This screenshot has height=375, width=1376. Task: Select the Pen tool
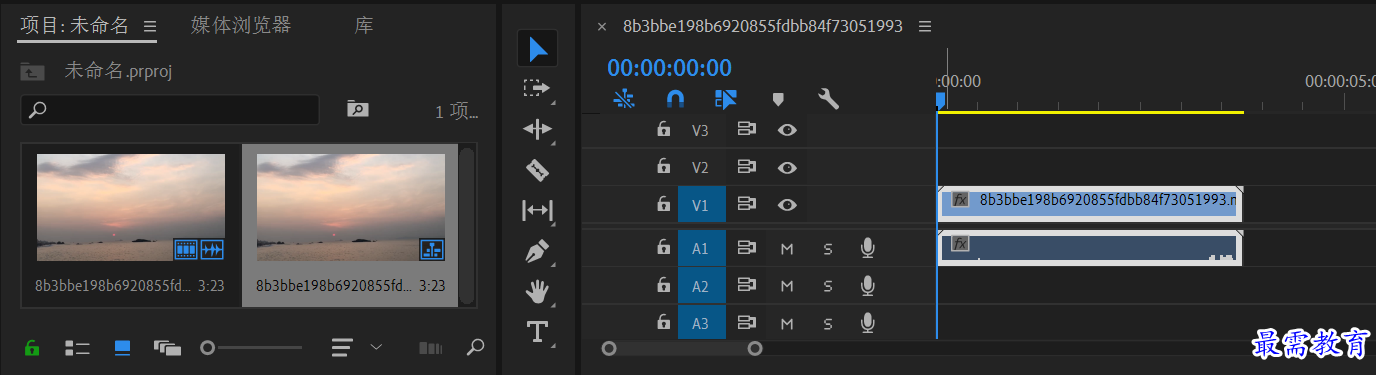point(537,251)
